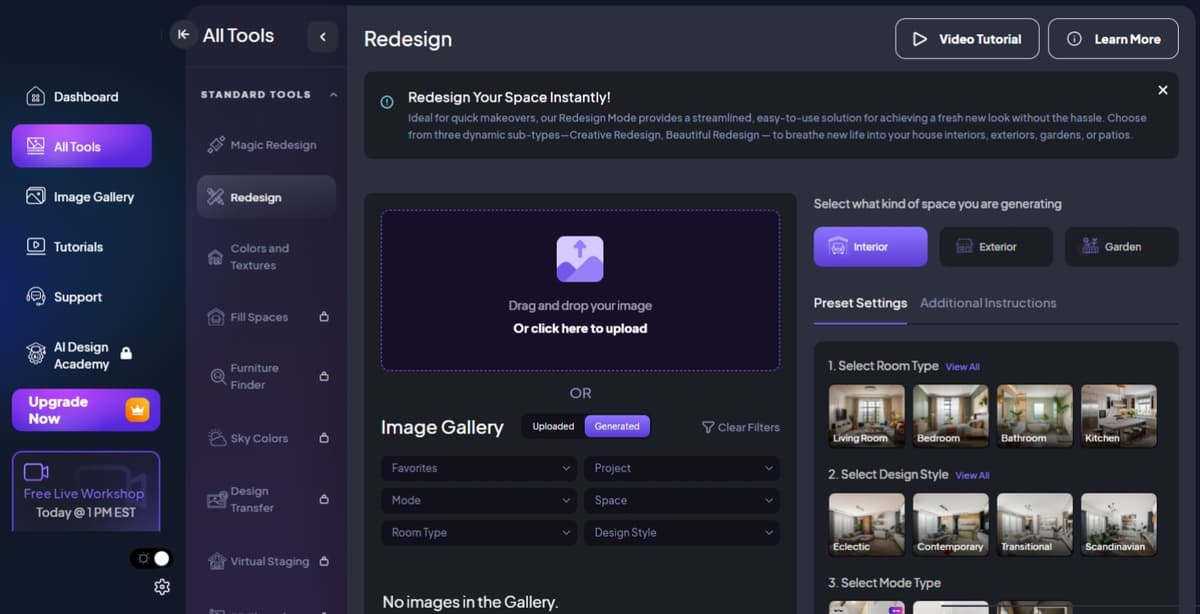Viewport: 1200px width, 614px height.
Task: Select Garden space type
Action: pyautogui.click(x=1122, y=246)
